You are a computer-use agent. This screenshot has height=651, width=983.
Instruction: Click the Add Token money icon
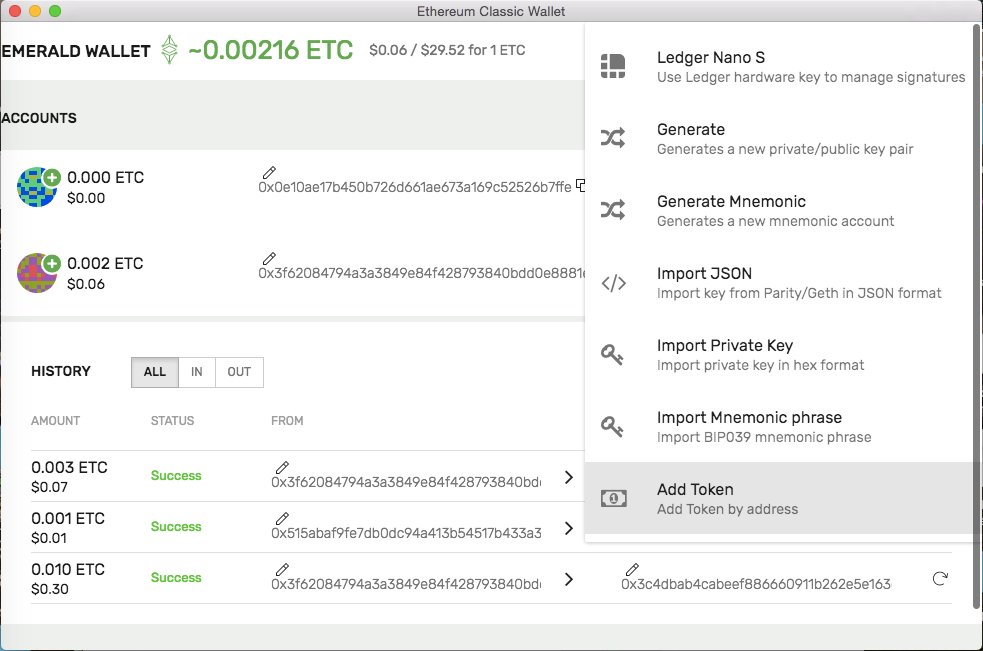point(614,499)
